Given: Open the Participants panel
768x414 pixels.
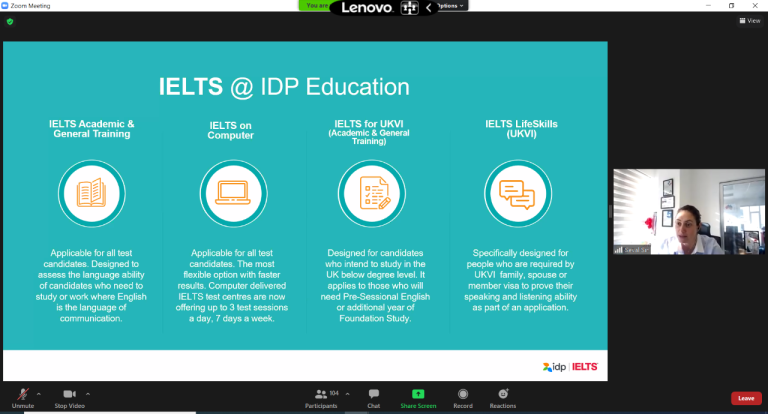Looking at the screenshot, I should pyautogui.click(x=321, y=398).
